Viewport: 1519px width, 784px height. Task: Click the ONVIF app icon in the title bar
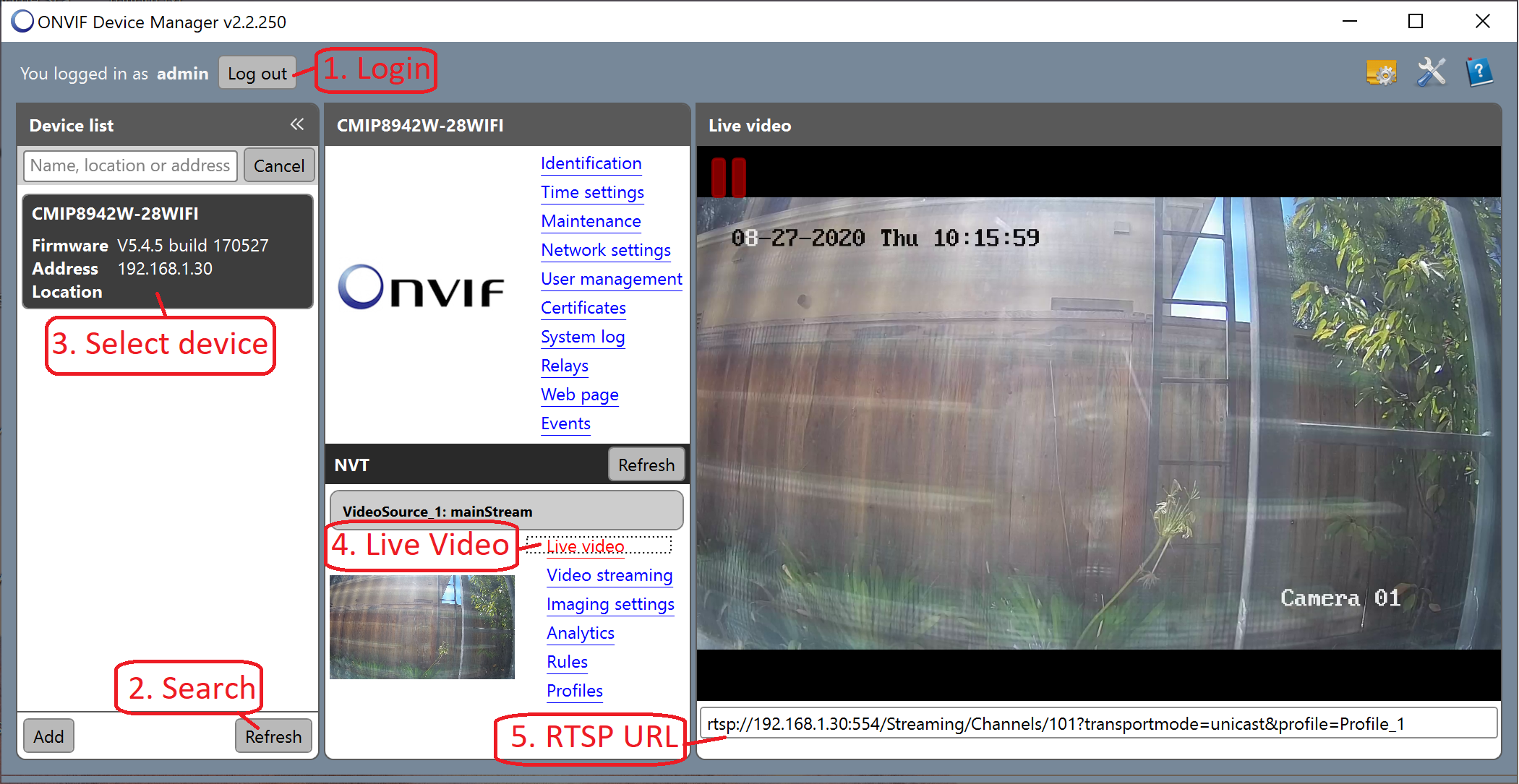coord(22,21)
